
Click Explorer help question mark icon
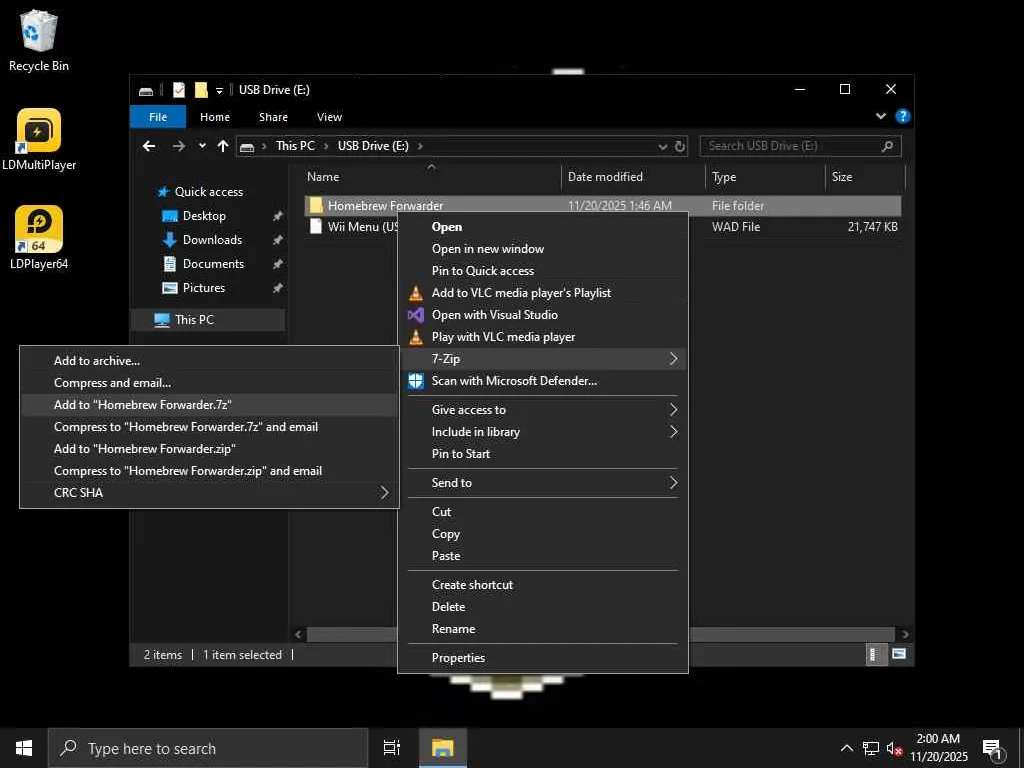(903, 116)
